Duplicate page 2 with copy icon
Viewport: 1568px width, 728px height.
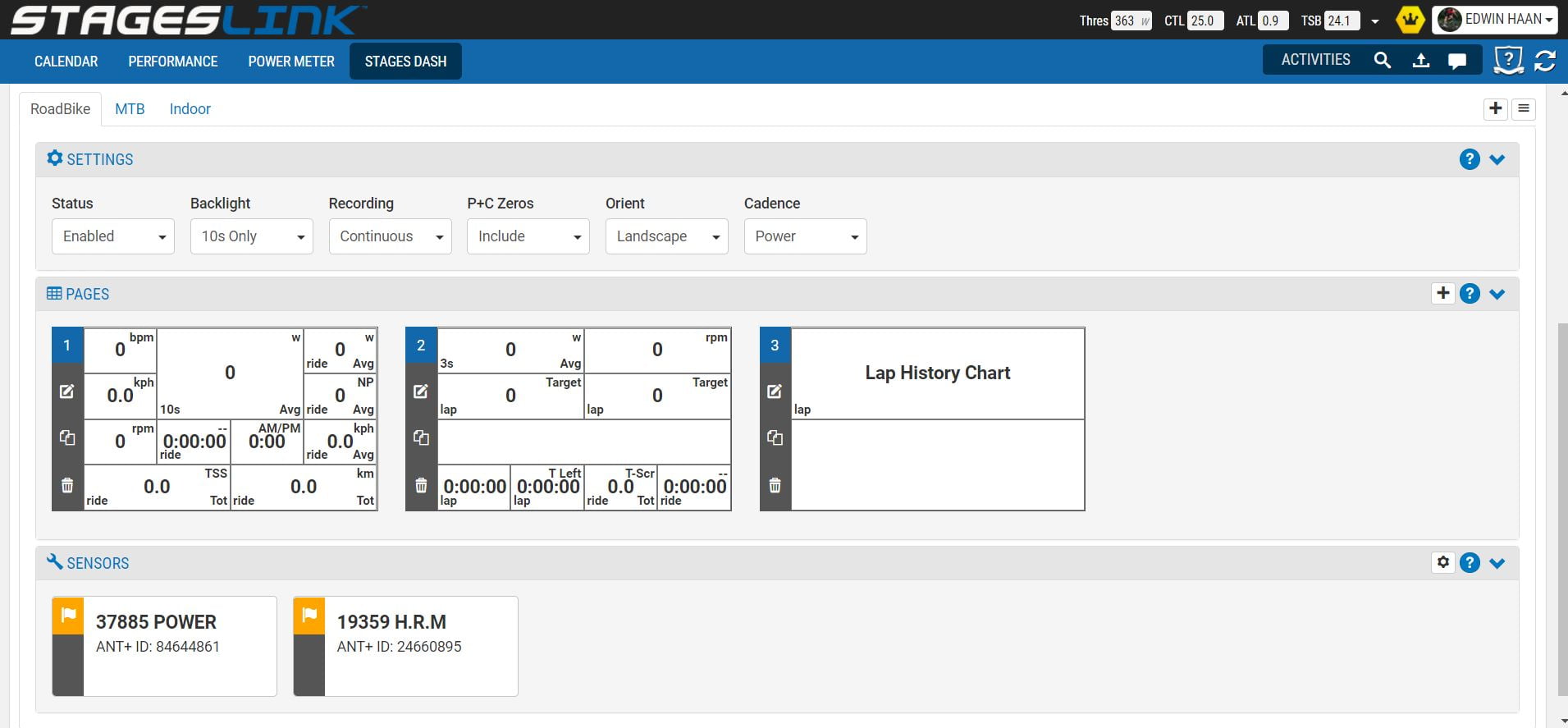coord(421,437)
